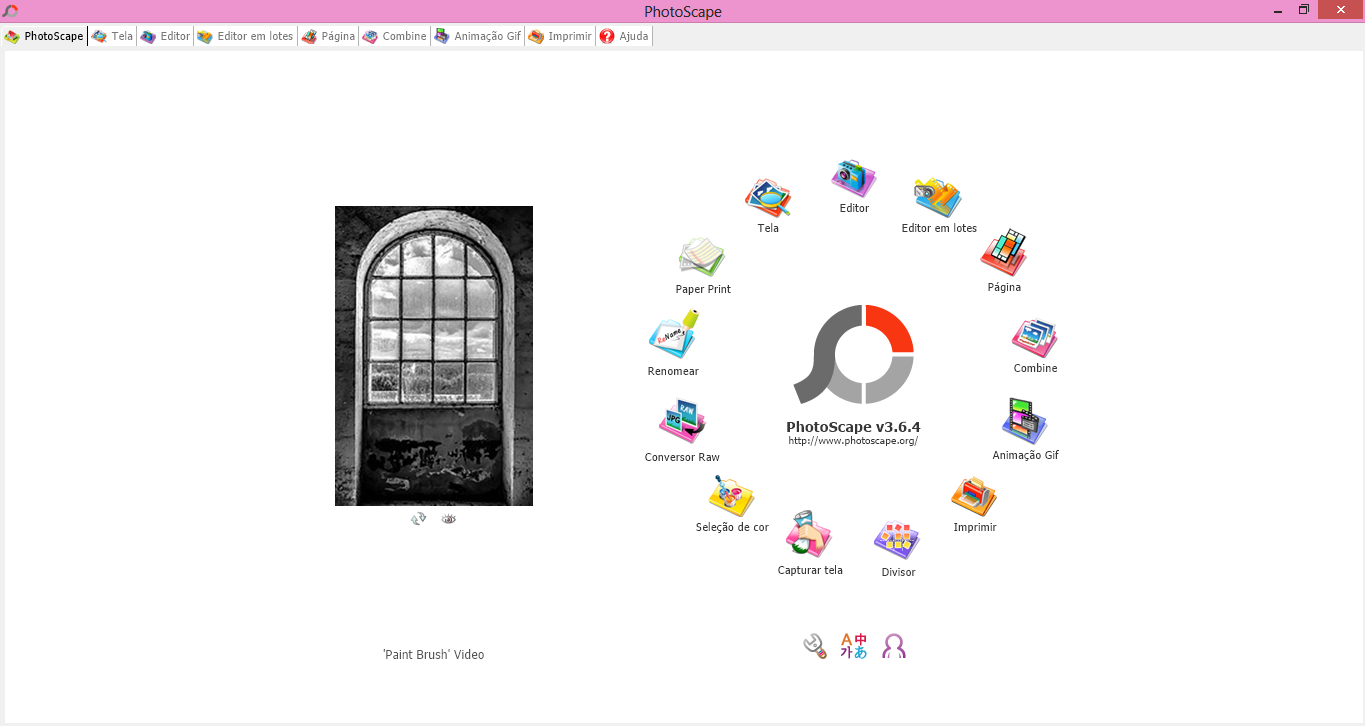Launch Editor em lotes circle icon
The height and width of the screenshot is (726, 1365).
coord(938,197)
